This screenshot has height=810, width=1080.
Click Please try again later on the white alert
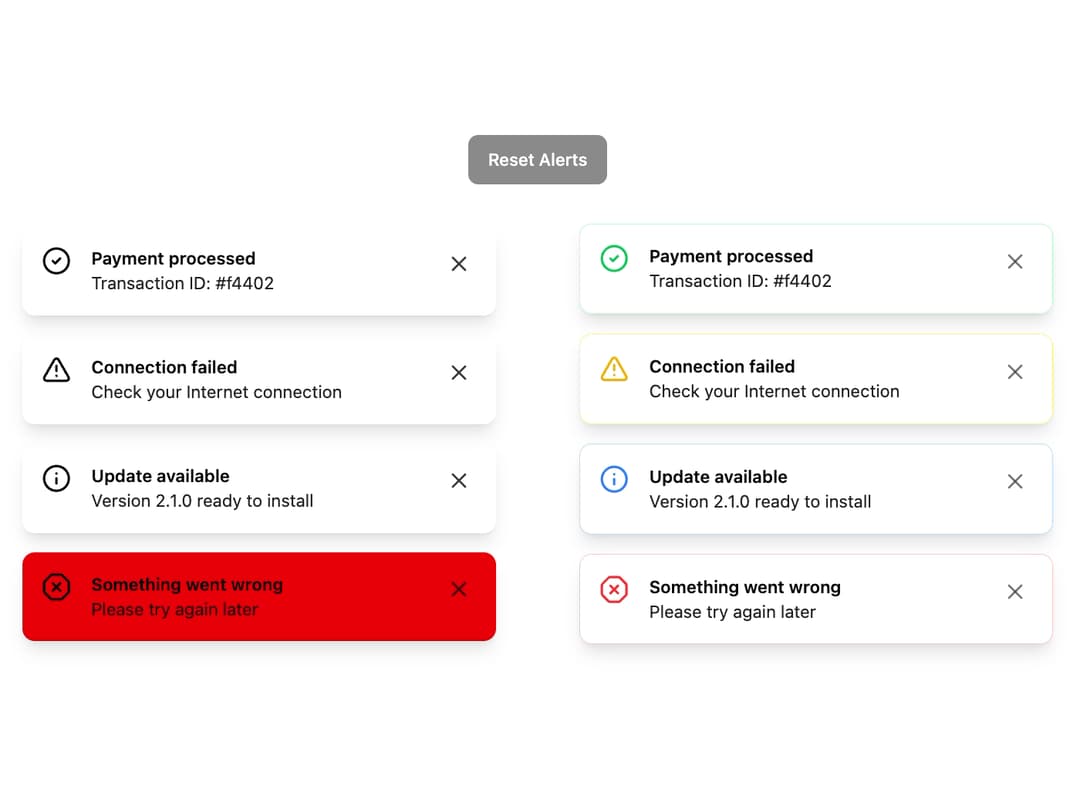[x=733, y=612]
